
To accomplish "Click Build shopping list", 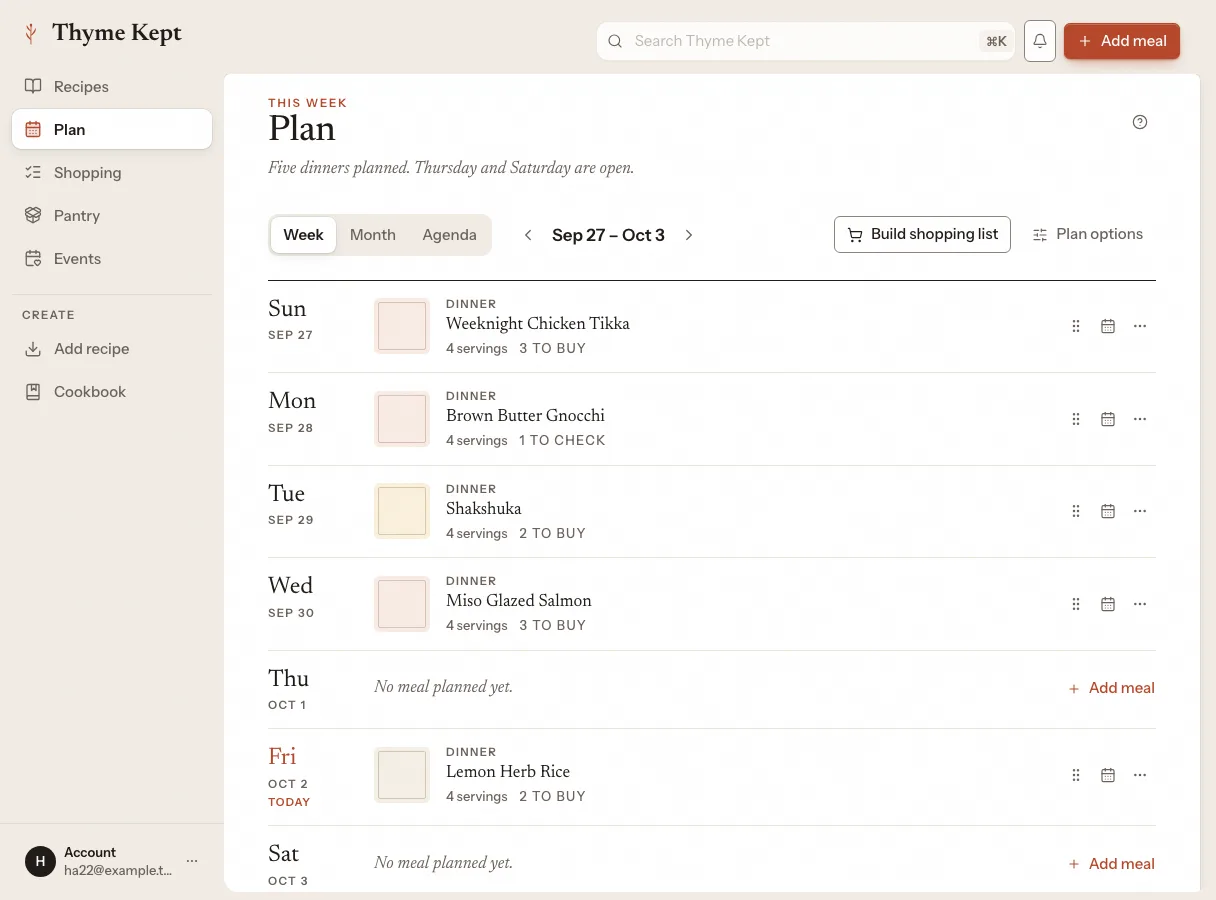I will 922,234.
